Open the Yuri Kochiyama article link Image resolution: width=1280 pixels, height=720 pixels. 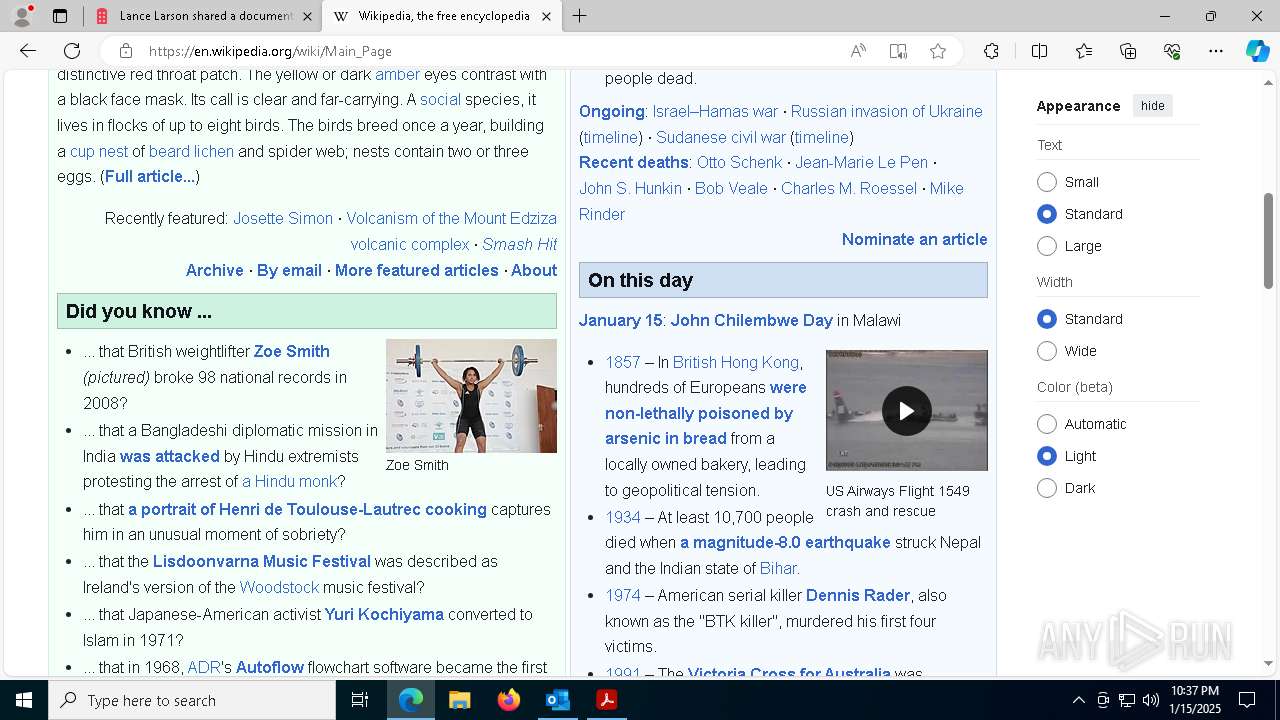[384, 614]
